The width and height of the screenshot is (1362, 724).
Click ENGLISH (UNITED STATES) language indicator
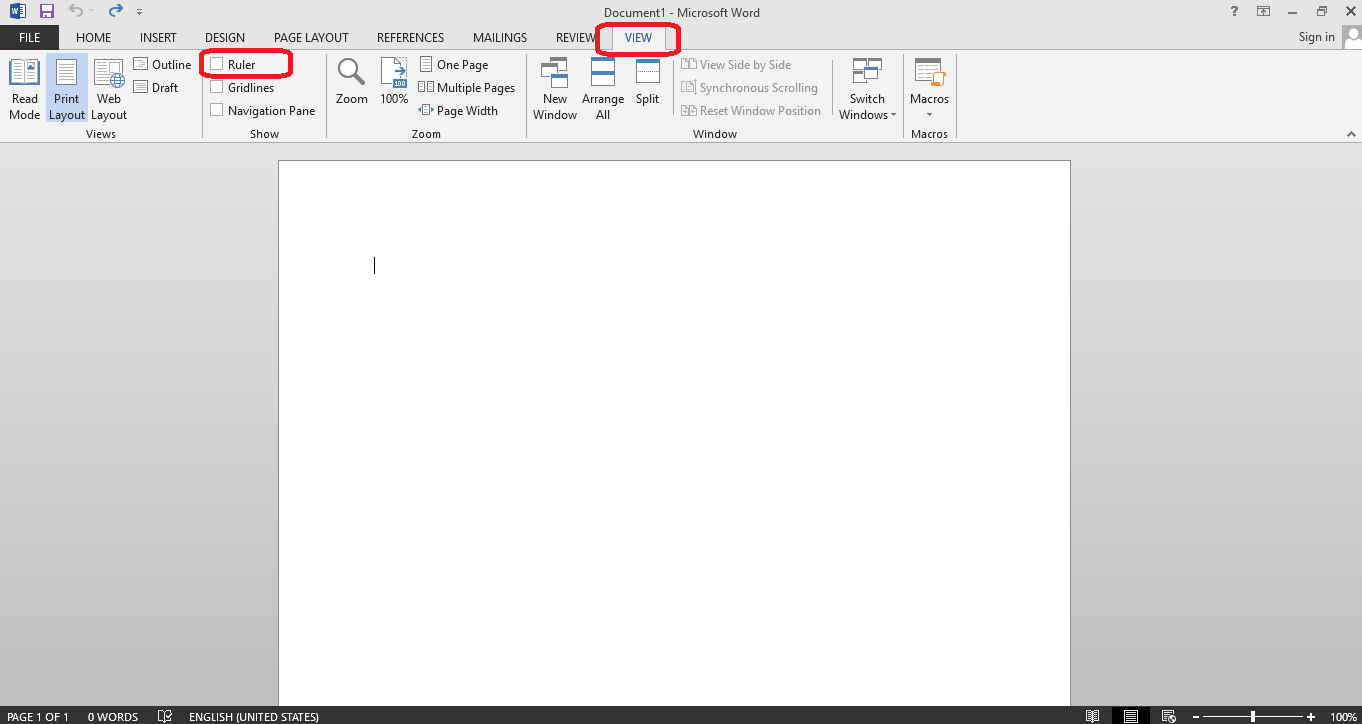[x=253, y=716]
